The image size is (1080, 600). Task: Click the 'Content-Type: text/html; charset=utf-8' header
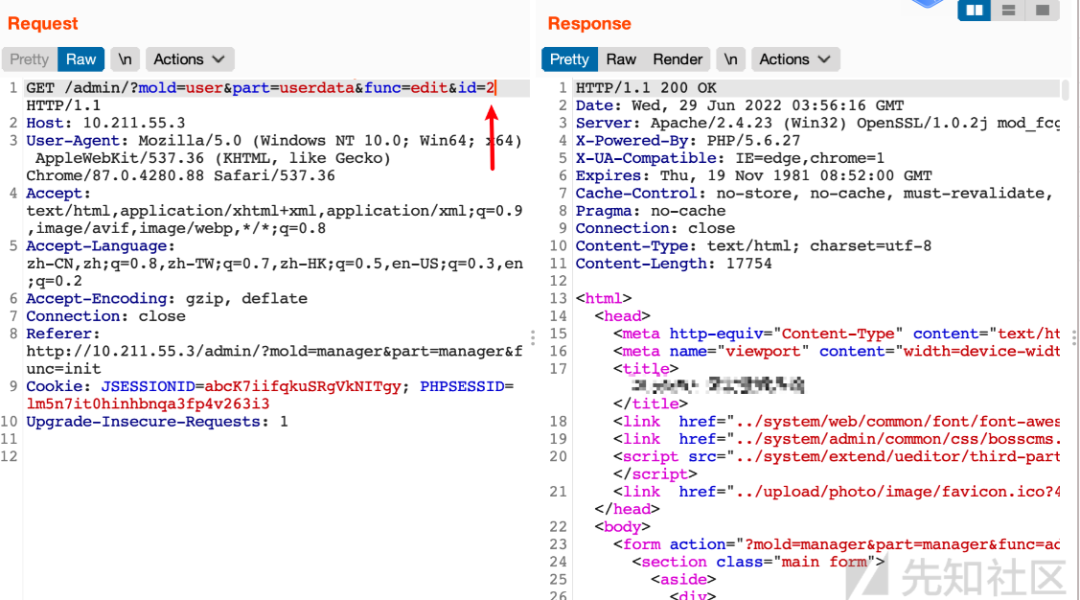coord(754,246)
